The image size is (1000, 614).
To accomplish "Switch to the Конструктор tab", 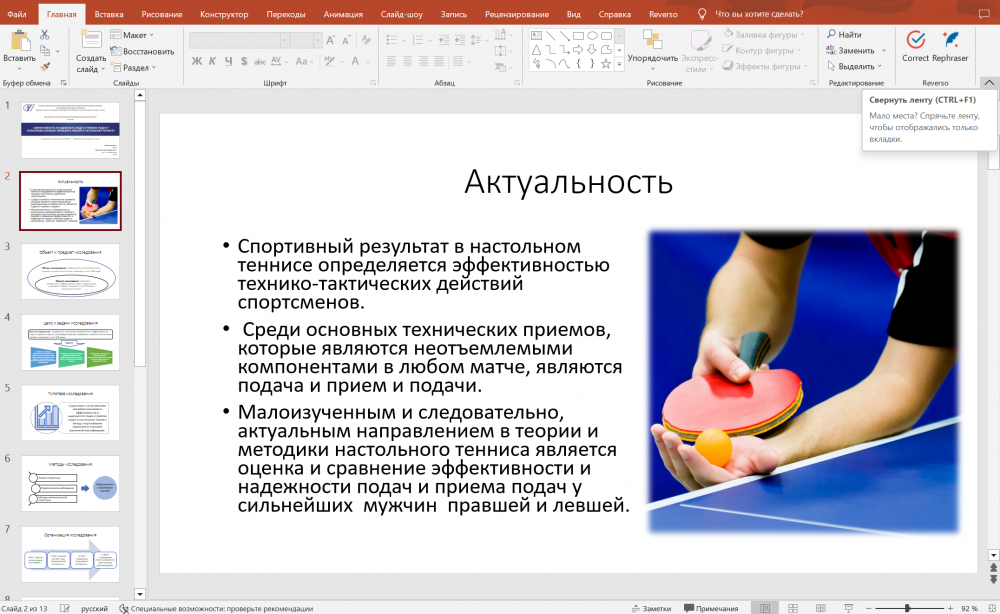I will click(224, 14).
